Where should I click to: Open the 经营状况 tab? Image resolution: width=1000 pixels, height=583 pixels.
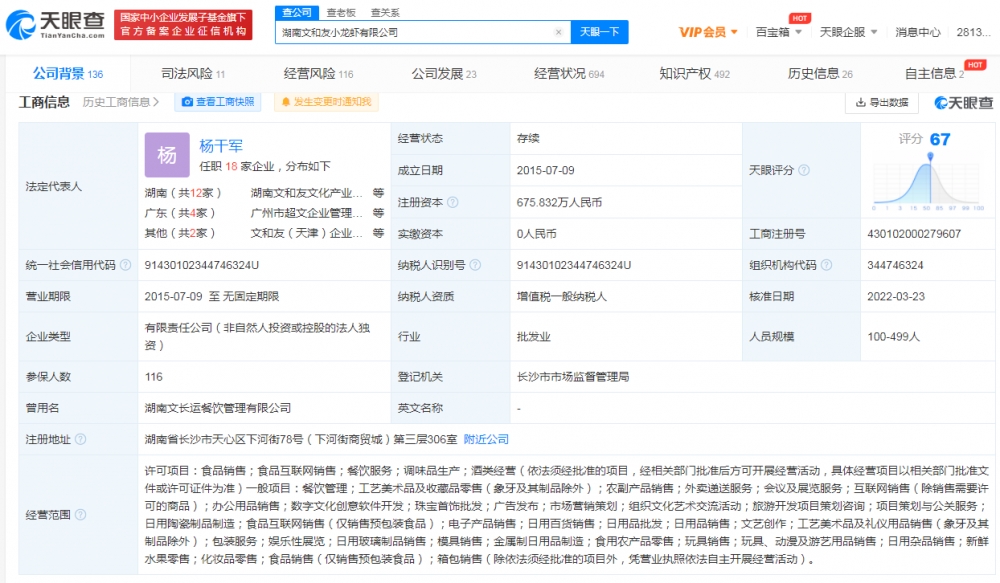click(569, 74)
